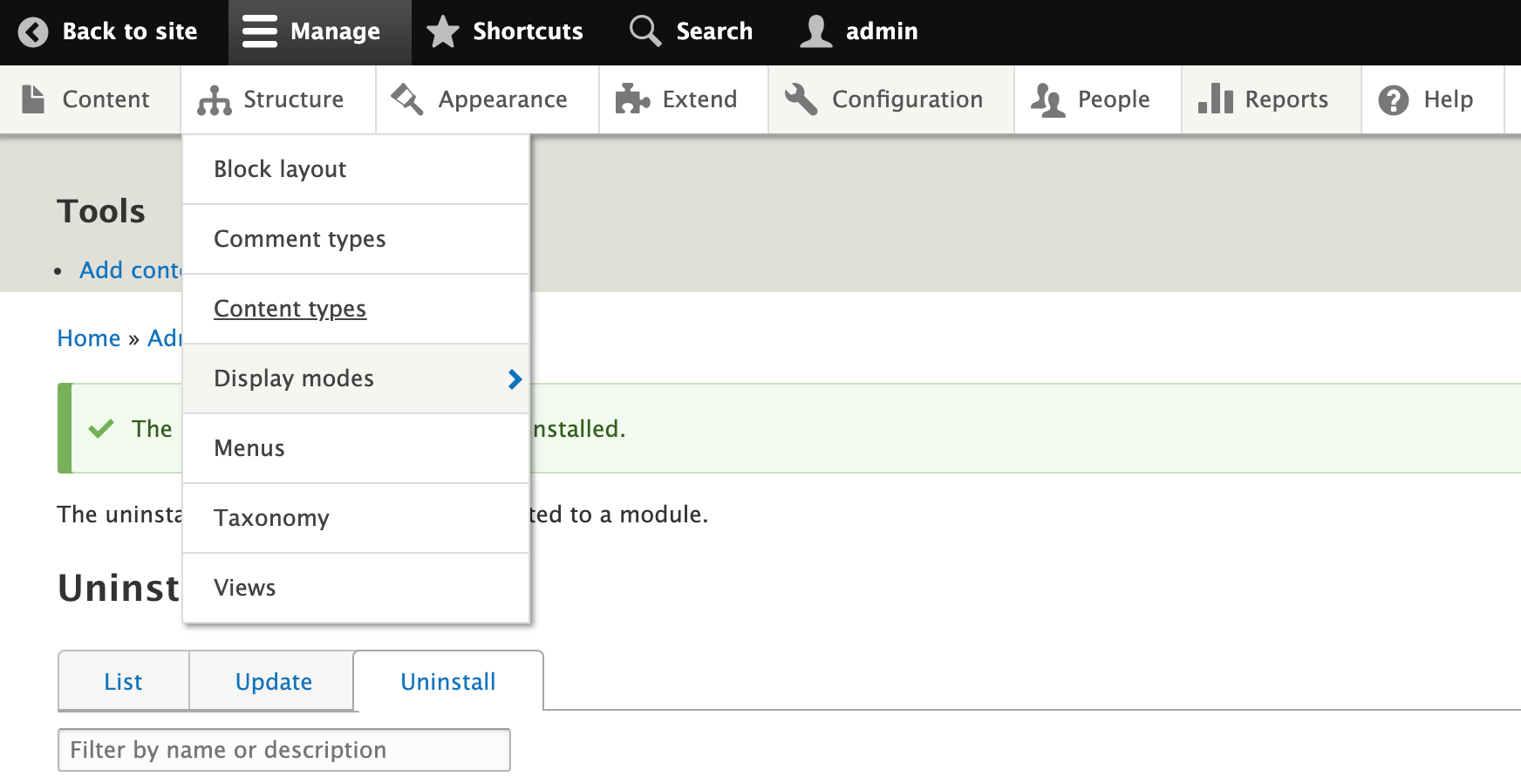The height and width of the screenshot is (784, 1521).
Task: Click the Filter by name or description field
Action: click(284, 750)
